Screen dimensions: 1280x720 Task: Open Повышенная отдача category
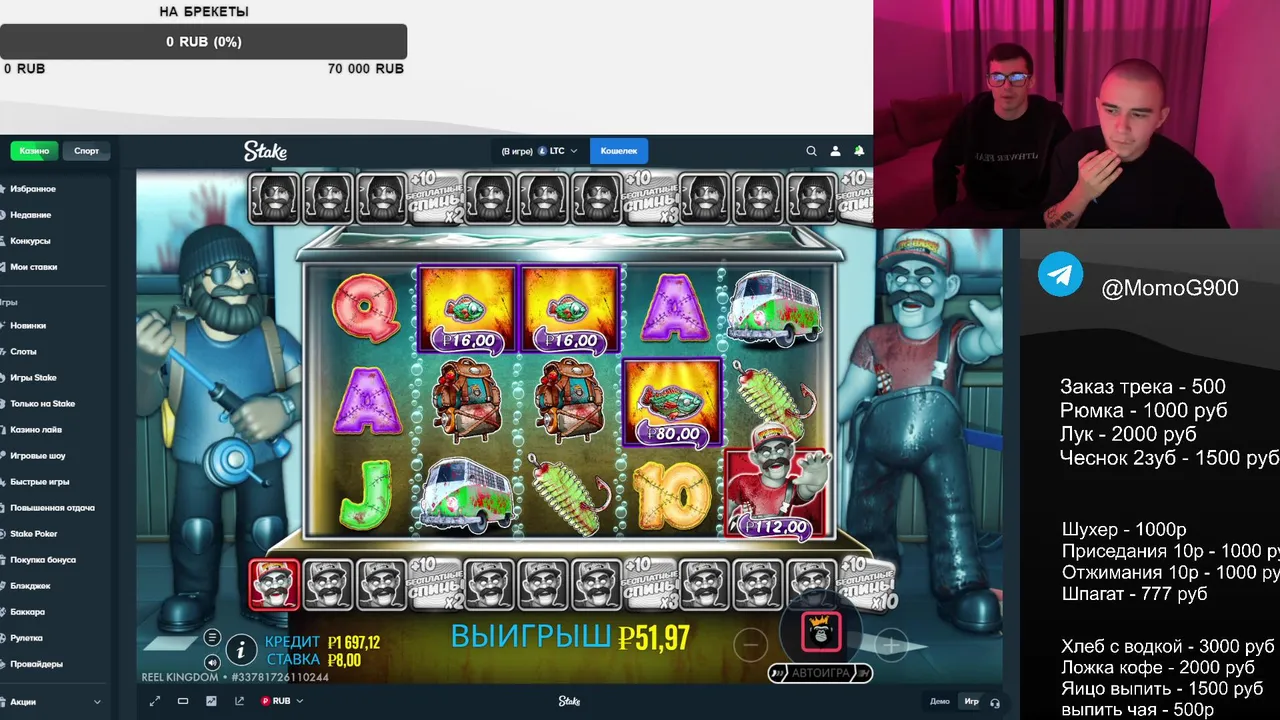[52, 508]
